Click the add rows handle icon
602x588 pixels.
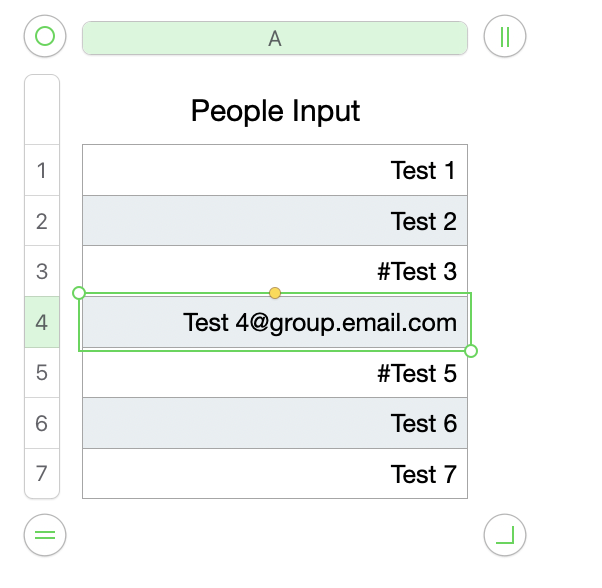pos(45,535)
